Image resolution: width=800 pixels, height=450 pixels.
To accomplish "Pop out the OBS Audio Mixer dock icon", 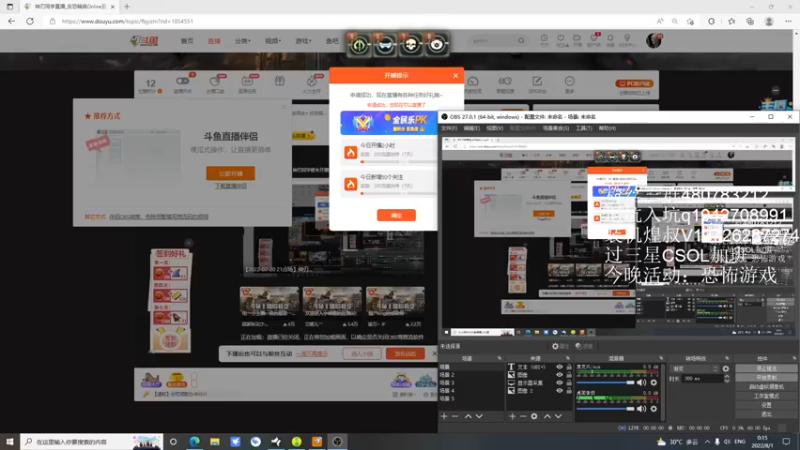I will coord(661,358).
